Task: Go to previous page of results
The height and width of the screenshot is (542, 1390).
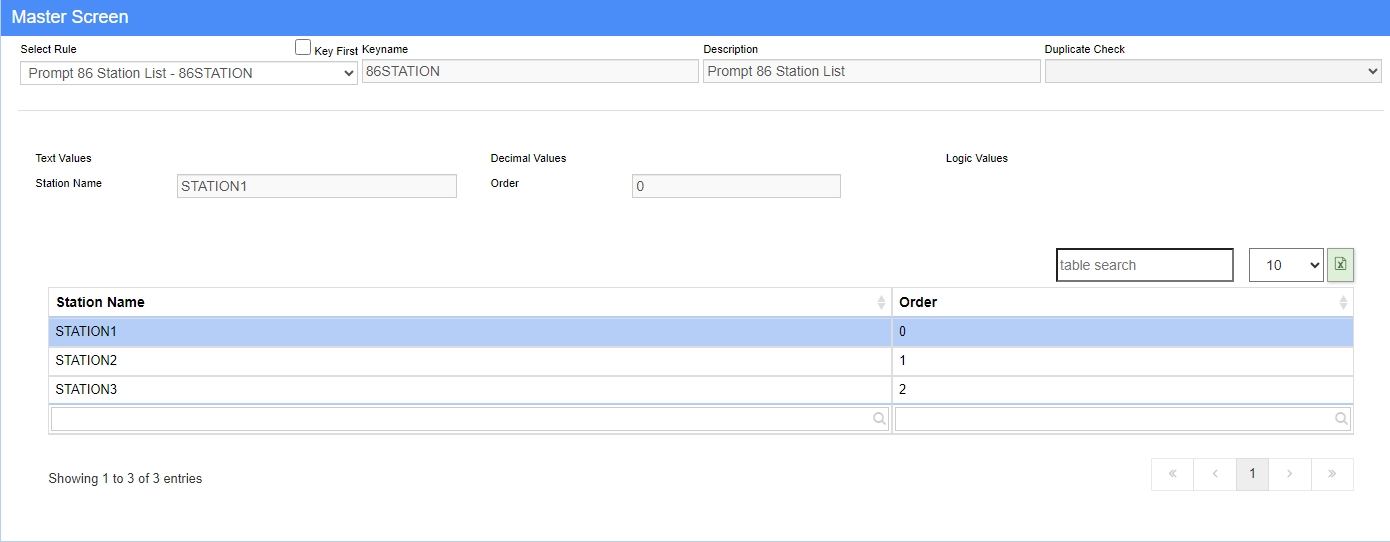Action: pyautogui.click(x=1214, y=474)
